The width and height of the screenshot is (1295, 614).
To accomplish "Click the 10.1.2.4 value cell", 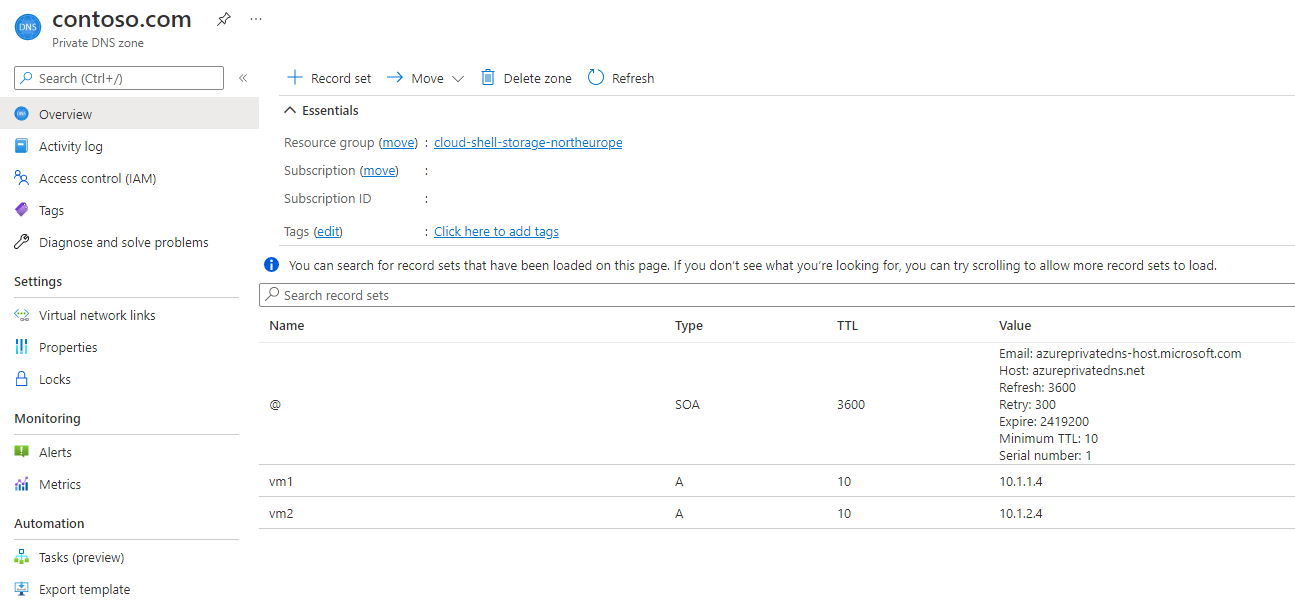I will tap(1022, 513).
